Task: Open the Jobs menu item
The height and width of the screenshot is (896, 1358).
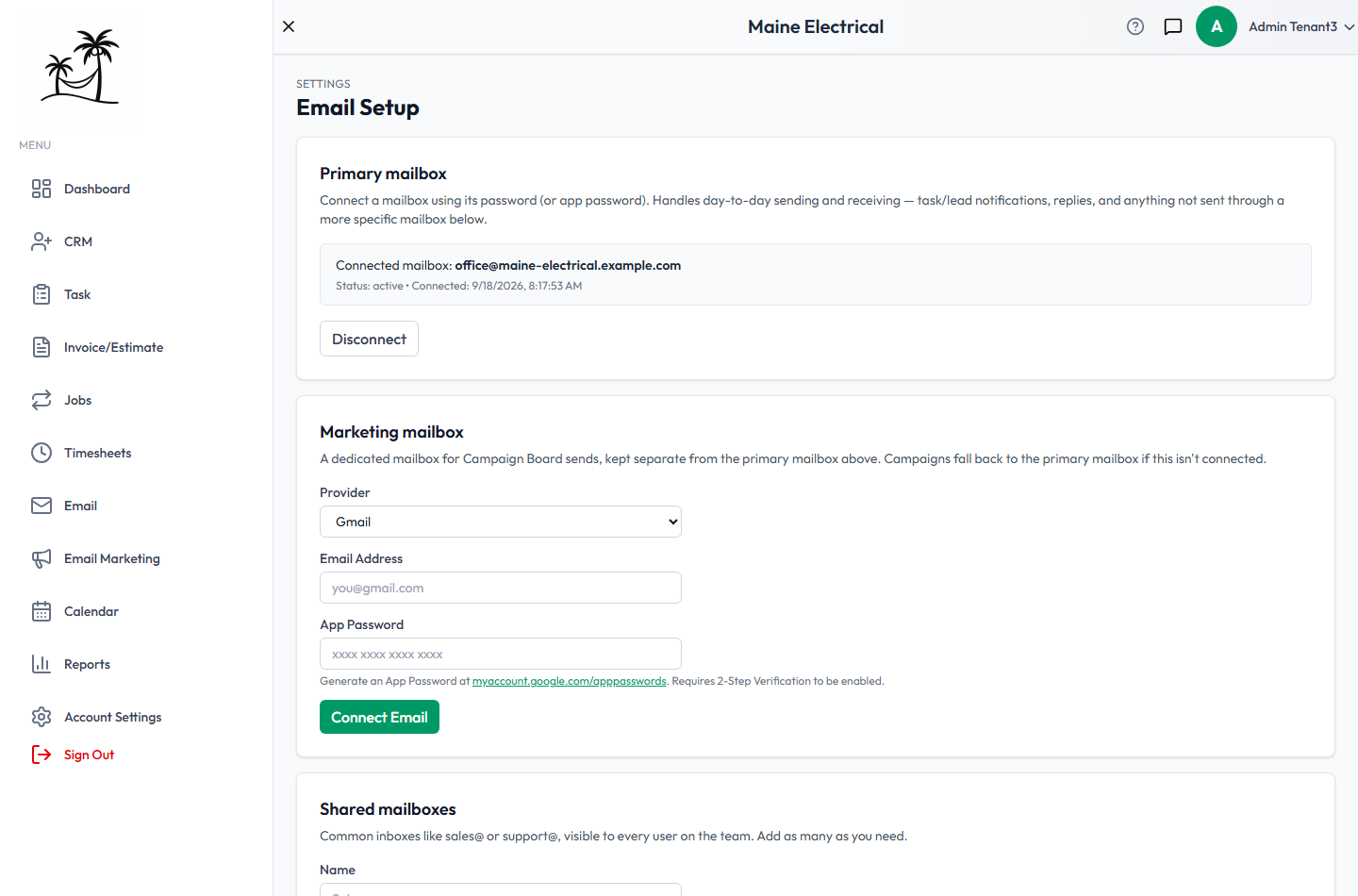Action: pos(78,400)
